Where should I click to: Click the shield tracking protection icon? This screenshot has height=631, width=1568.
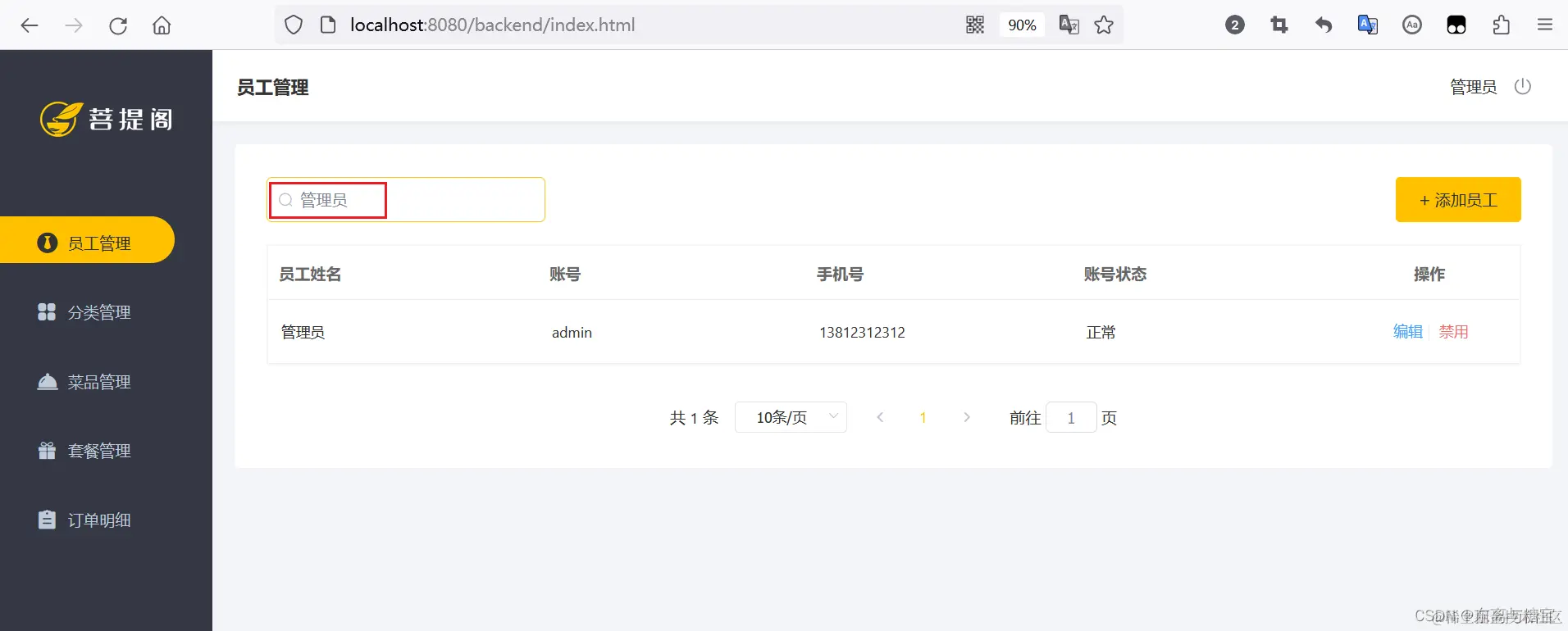click(x=294, y=25)
